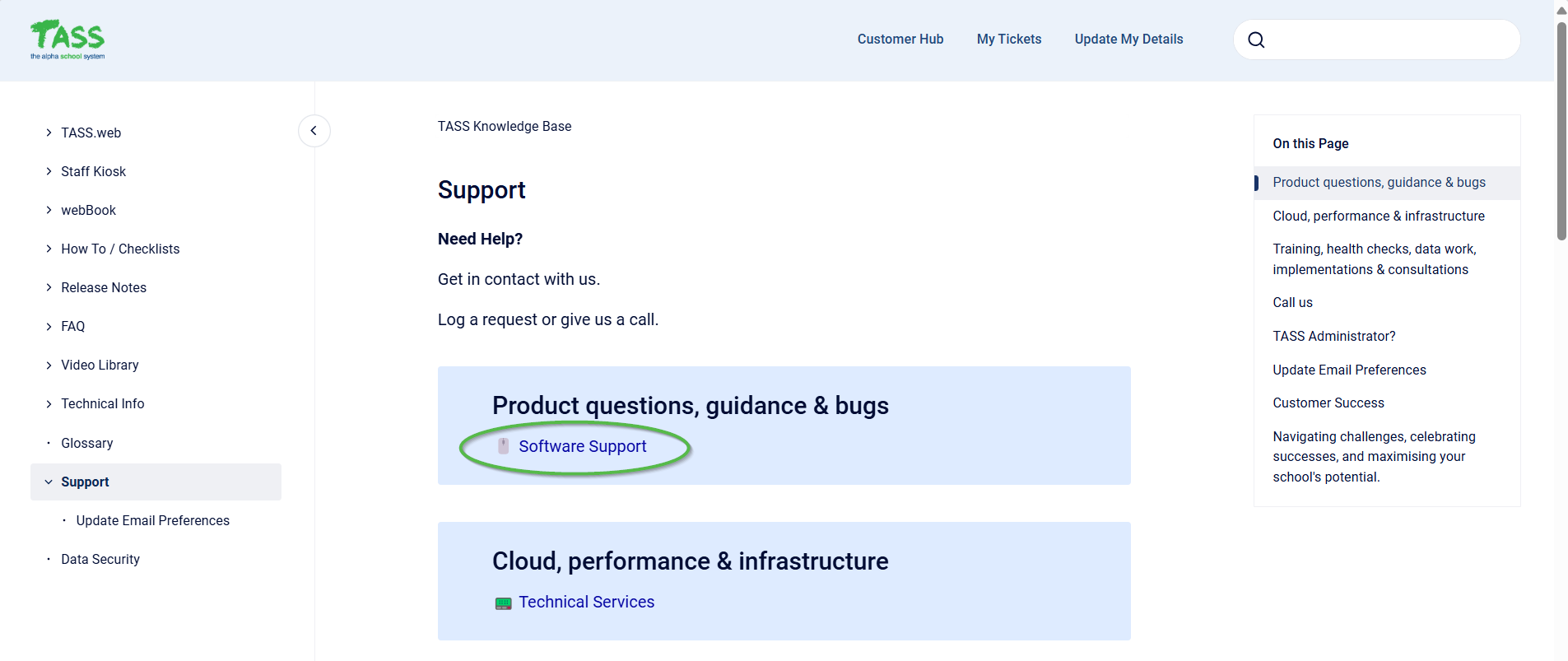The height and width of the screenshot is (661, 1568).
Task: Collapse the Support section chevron
Action: pyautogui.click(x=49, y=482)
